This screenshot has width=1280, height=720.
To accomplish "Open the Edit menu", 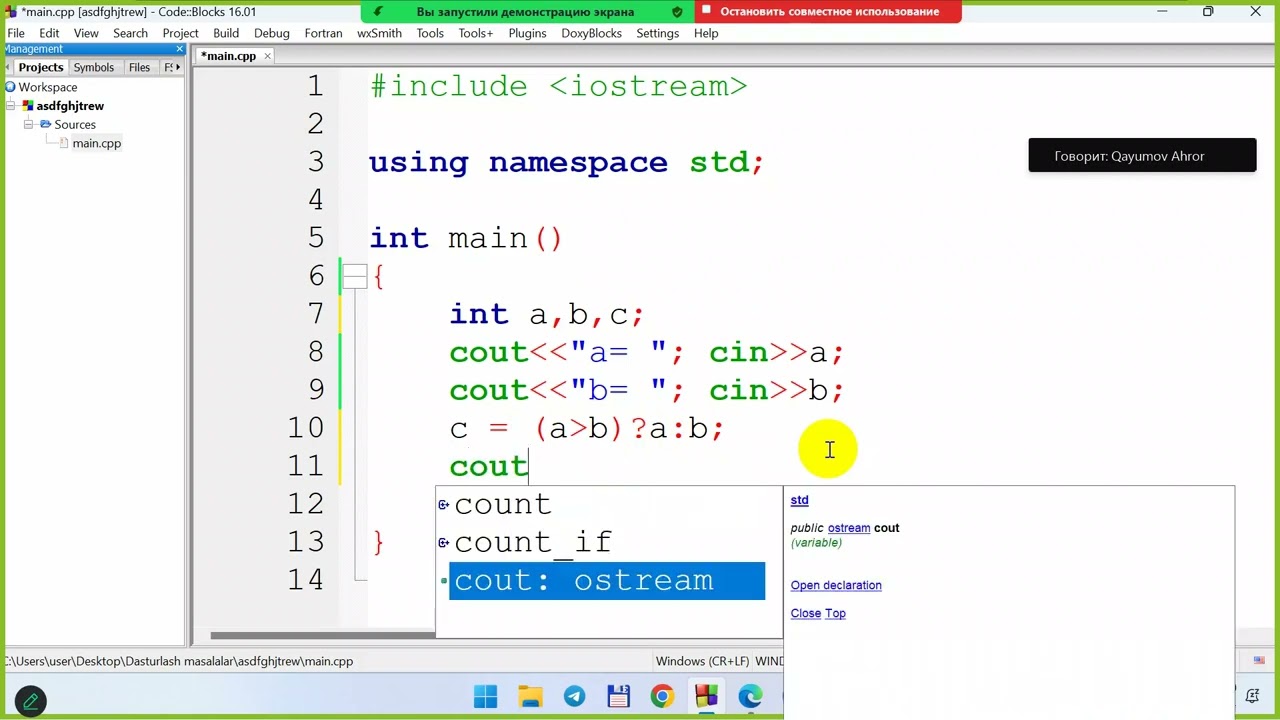I will (x=49, y=33).
